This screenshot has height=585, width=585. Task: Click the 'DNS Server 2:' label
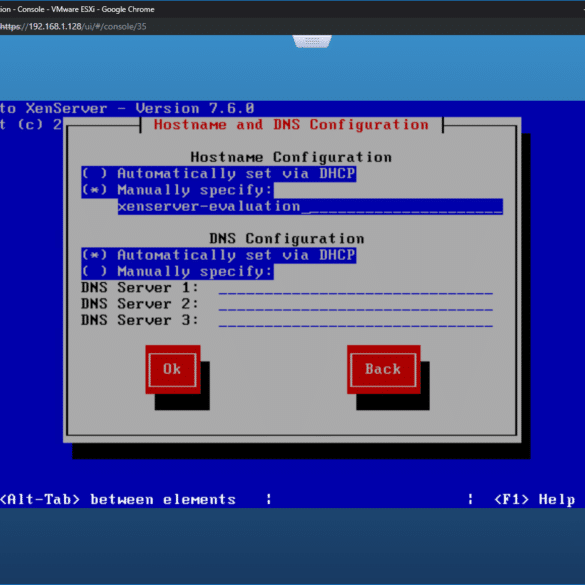[x=140, y=304]
